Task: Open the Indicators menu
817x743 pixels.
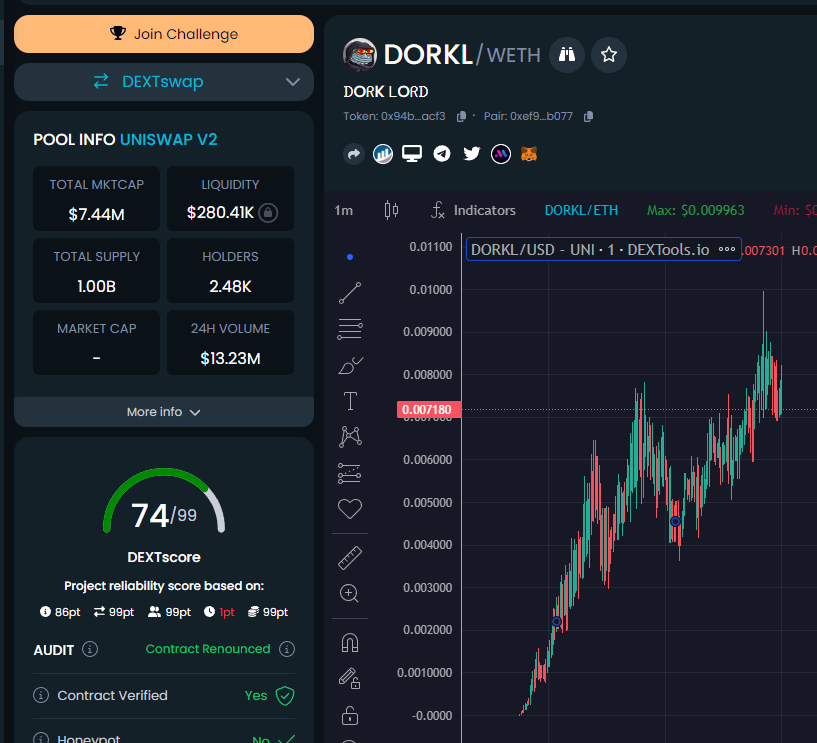Action: tap(473, 210)
